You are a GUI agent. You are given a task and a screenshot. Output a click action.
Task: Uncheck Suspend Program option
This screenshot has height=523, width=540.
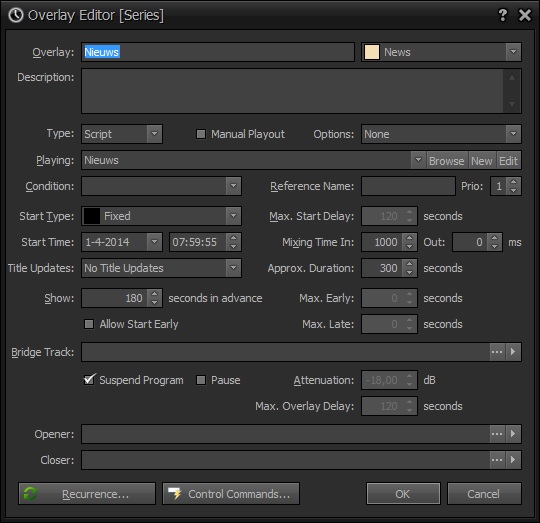click(x=89, y=380)
